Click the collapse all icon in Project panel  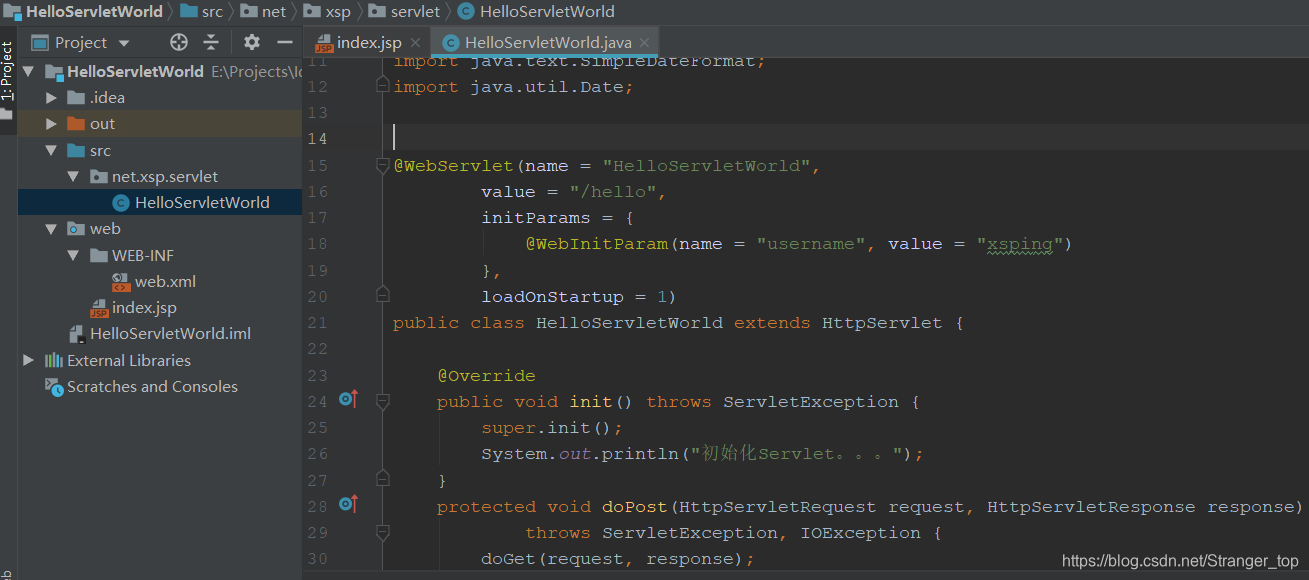(x=211, y=42)
